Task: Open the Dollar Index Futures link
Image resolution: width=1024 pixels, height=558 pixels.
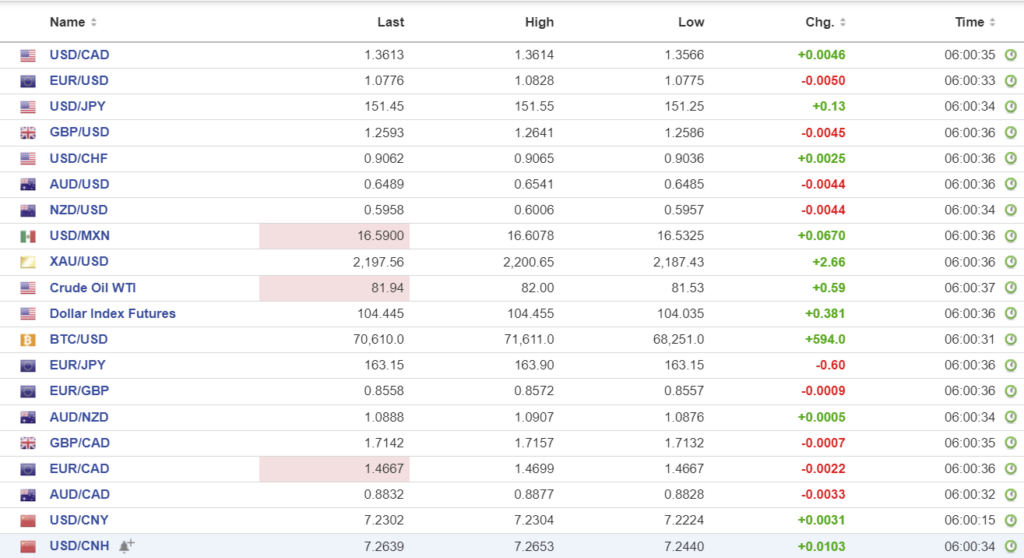Action: pyautogui.click(x=112, y=314)
